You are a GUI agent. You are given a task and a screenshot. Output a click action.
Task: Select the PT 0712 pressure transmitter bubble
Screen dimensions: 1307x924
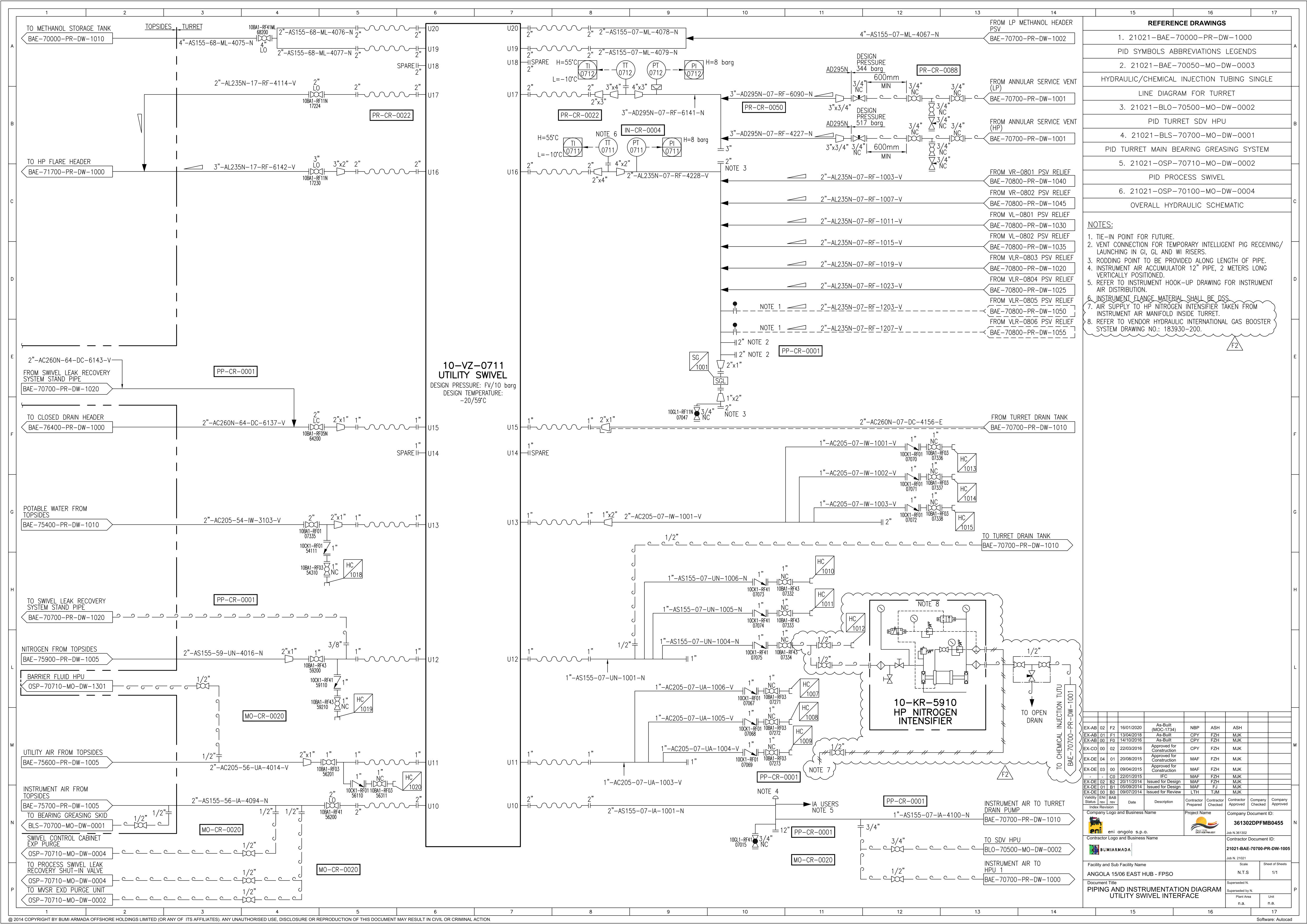656,70
